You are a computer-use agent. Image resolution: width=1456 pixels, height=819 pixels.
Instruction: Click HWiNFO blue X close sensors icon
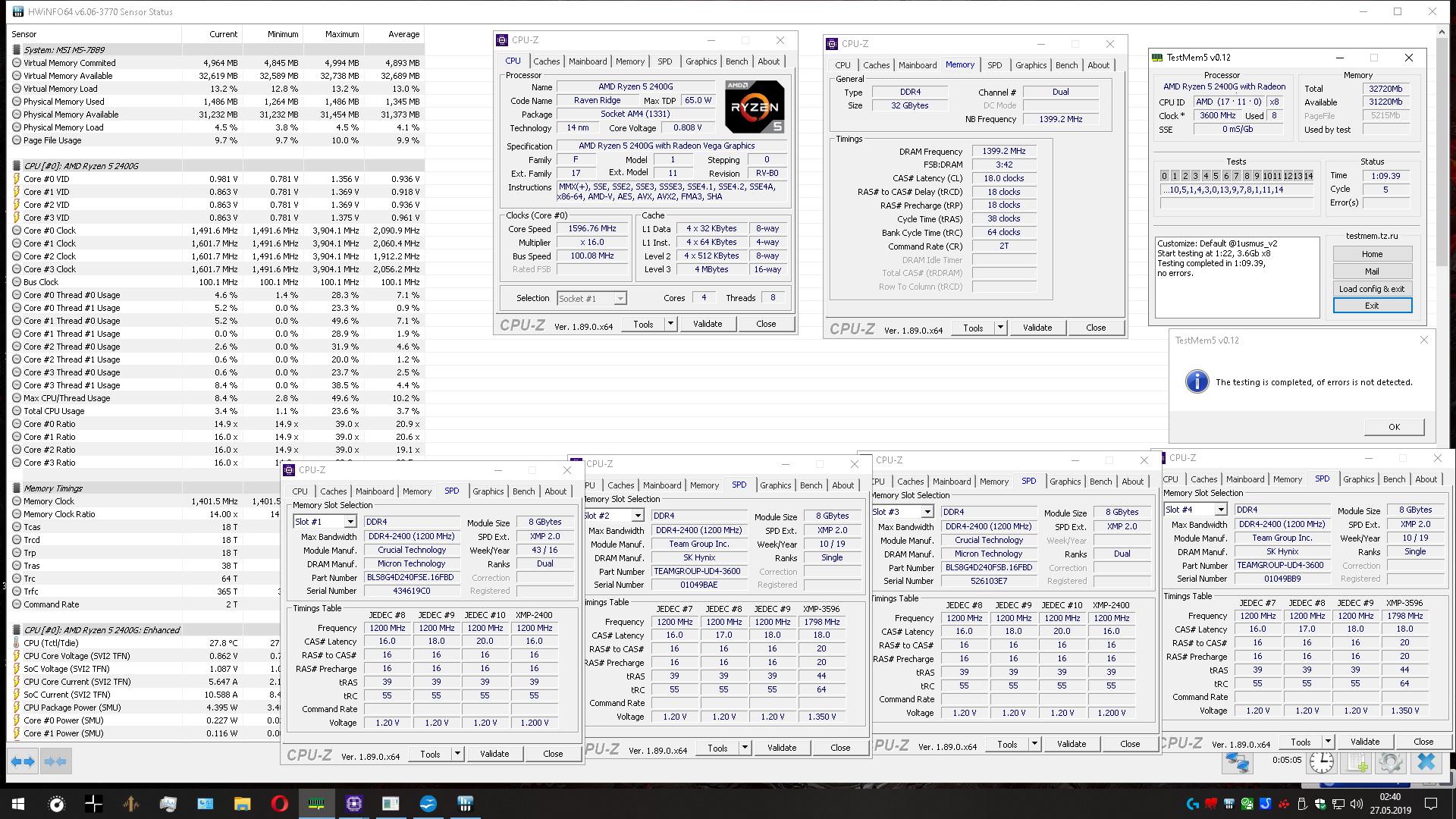coord(1426,761)
